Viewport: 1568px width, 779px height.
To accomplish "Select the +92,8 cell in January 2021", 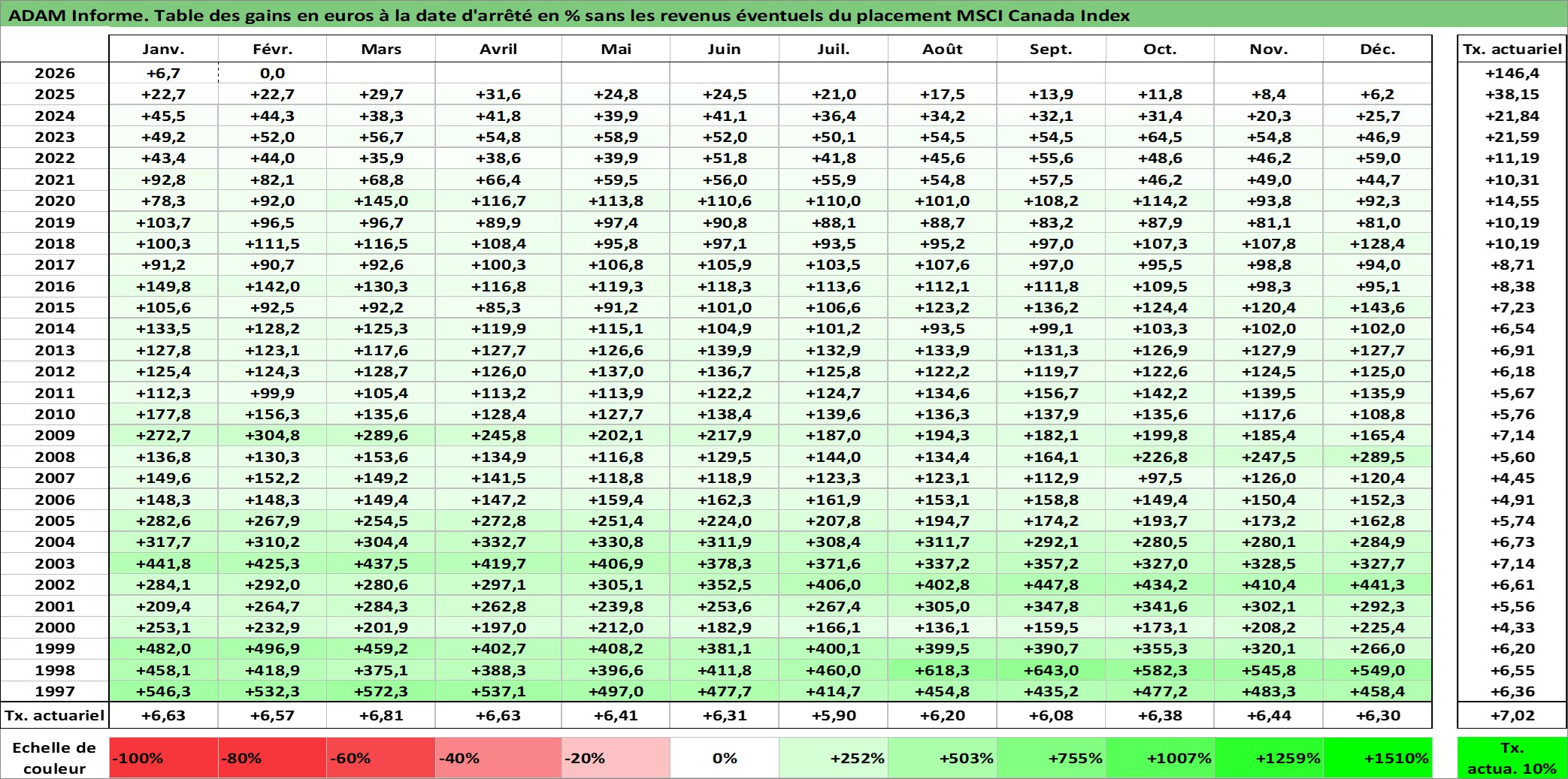I will point(164,180).
